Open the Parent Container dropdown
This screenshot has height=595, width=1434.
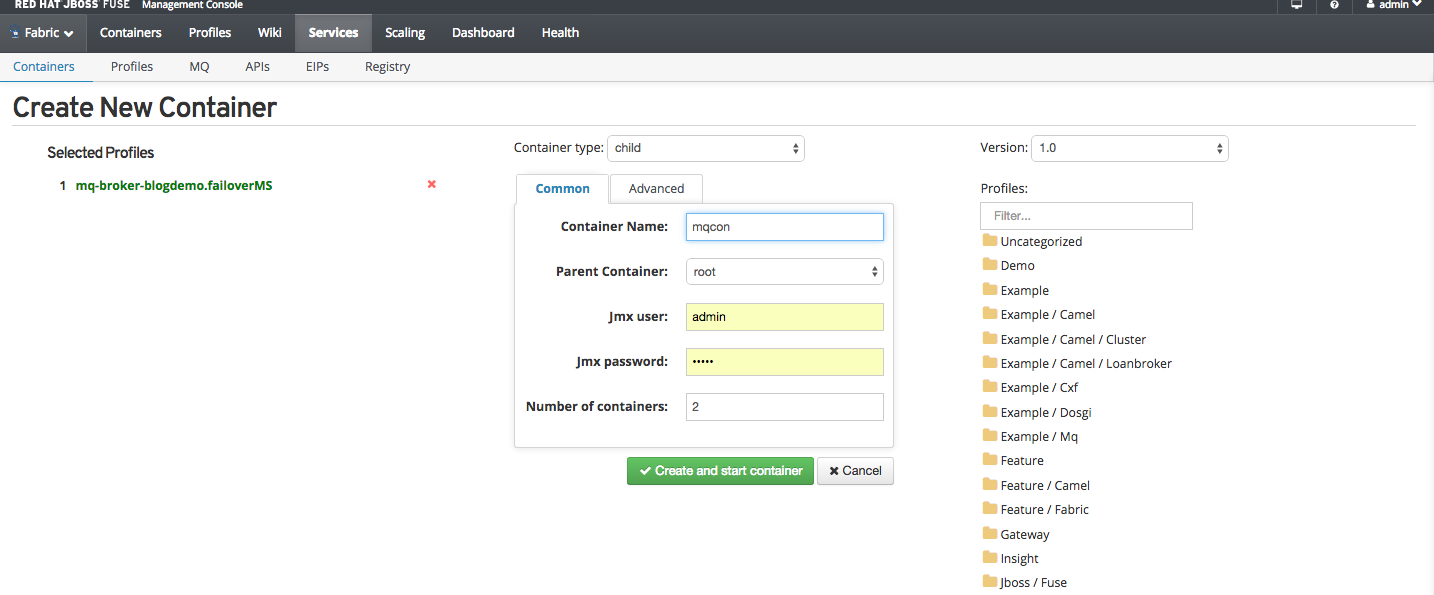(784, 271)
